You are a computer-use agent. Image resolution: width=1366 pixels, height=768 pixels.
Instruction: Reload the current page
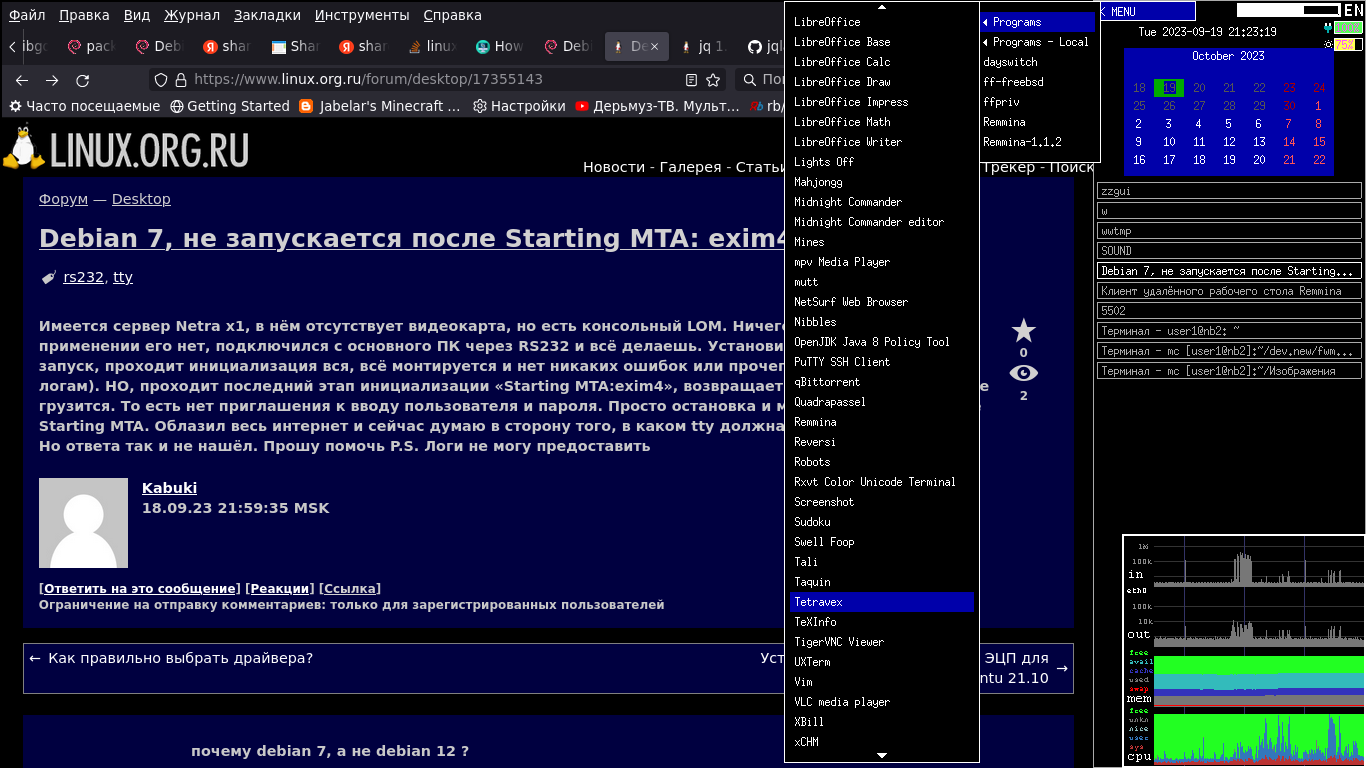click(x=83, y=80)
